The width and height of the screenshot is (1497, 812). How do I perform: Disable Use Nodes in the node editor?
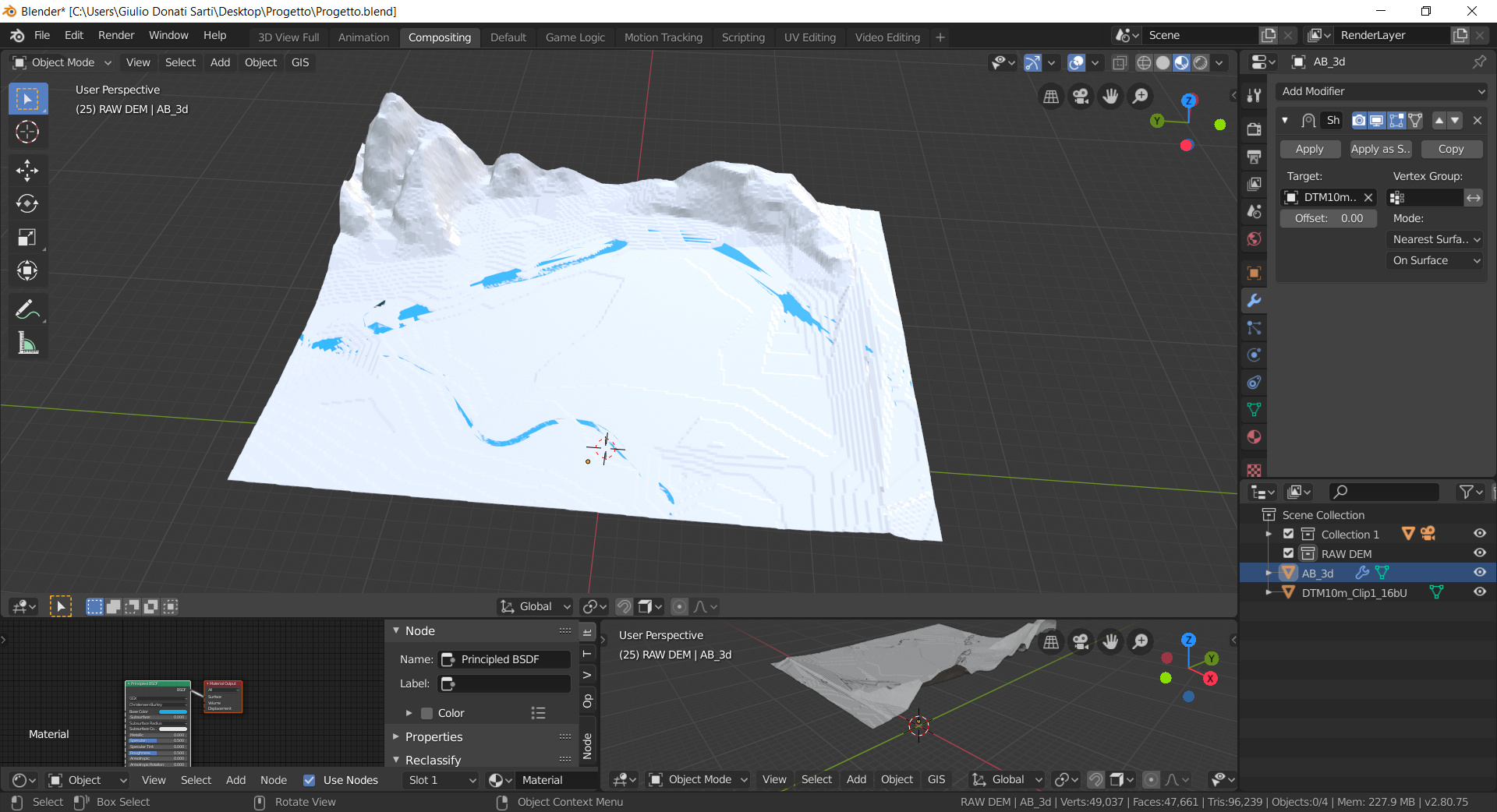(x=310, y=780)
